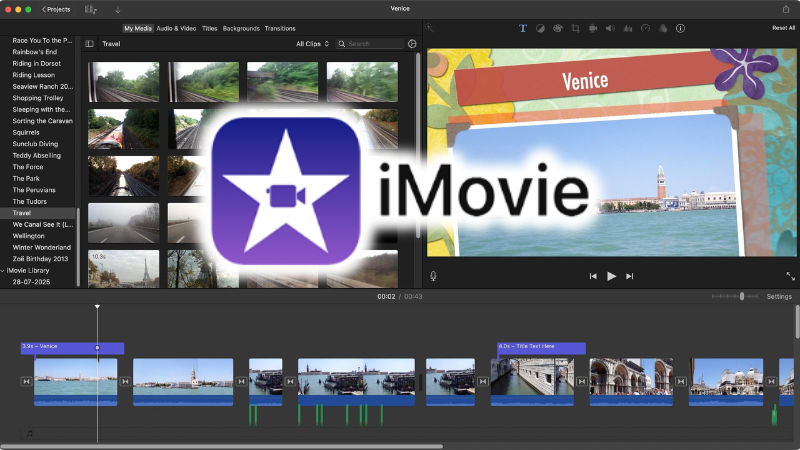
Task: Click the Reset All button
Action: pyautogui.click(x=783, y=28)
